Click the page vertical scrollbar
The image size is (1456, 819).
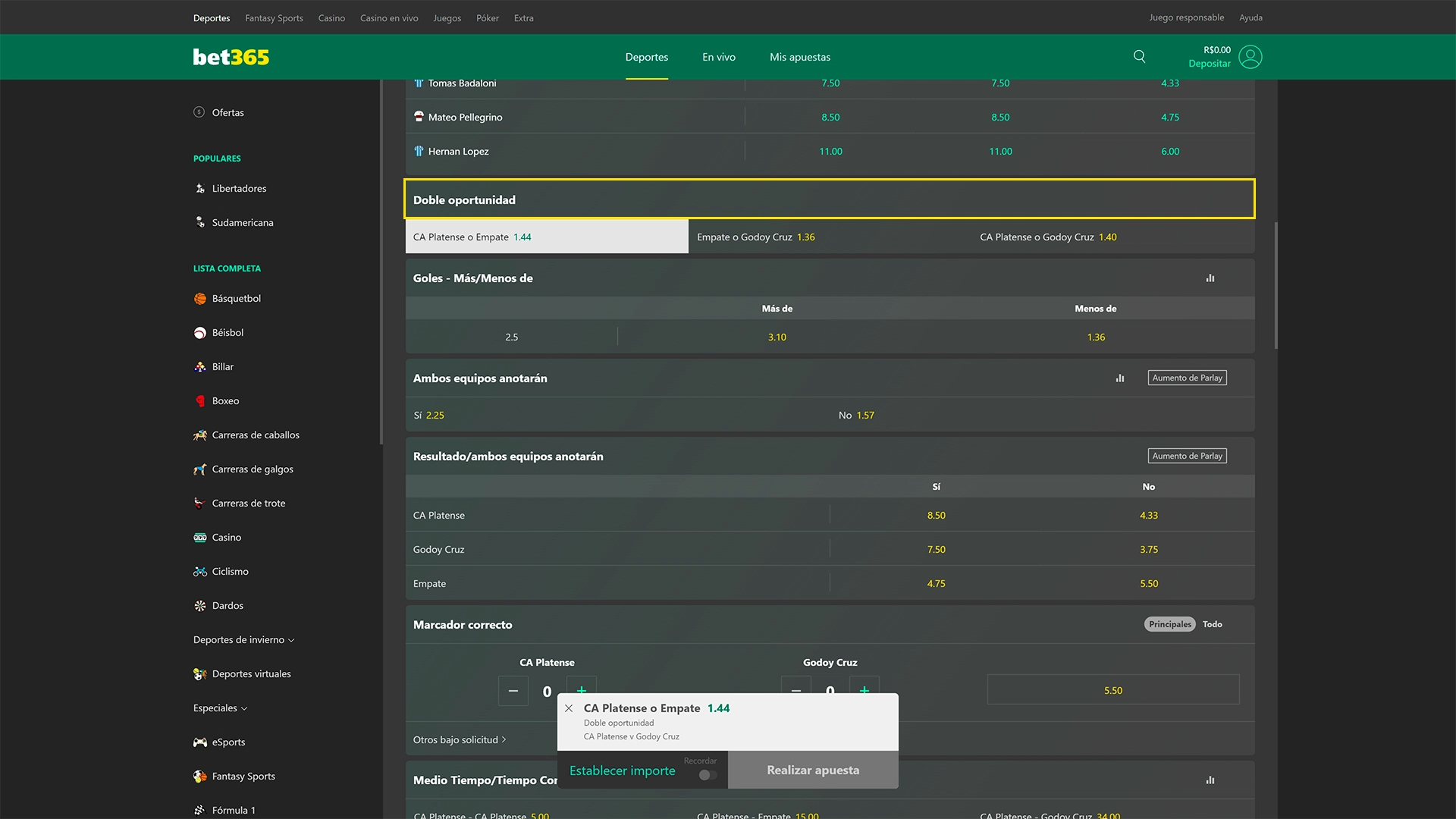[x=1276, y=285]
